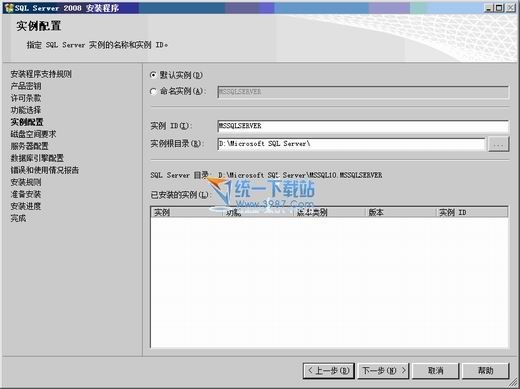Select 功能选择 step in sidebar
The width and height of the screenshot is (520, 389).
[x=26, y=110]
